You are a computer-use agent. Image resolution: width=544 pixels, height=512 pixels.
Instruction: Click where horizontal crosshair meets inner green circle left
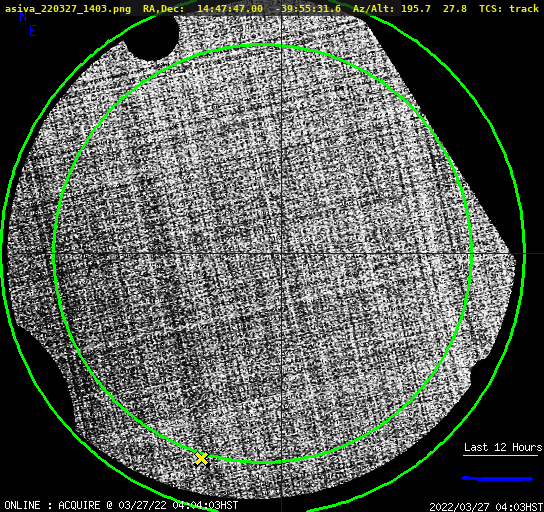(54, 254)
